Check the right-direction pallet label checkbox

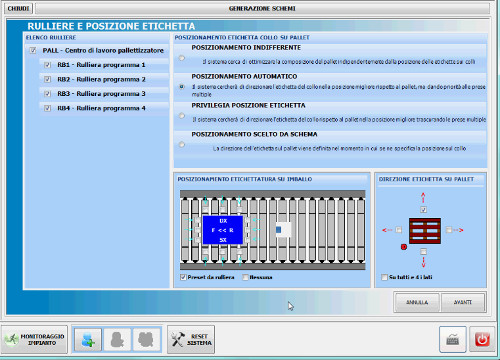click(x=449, y=230)
